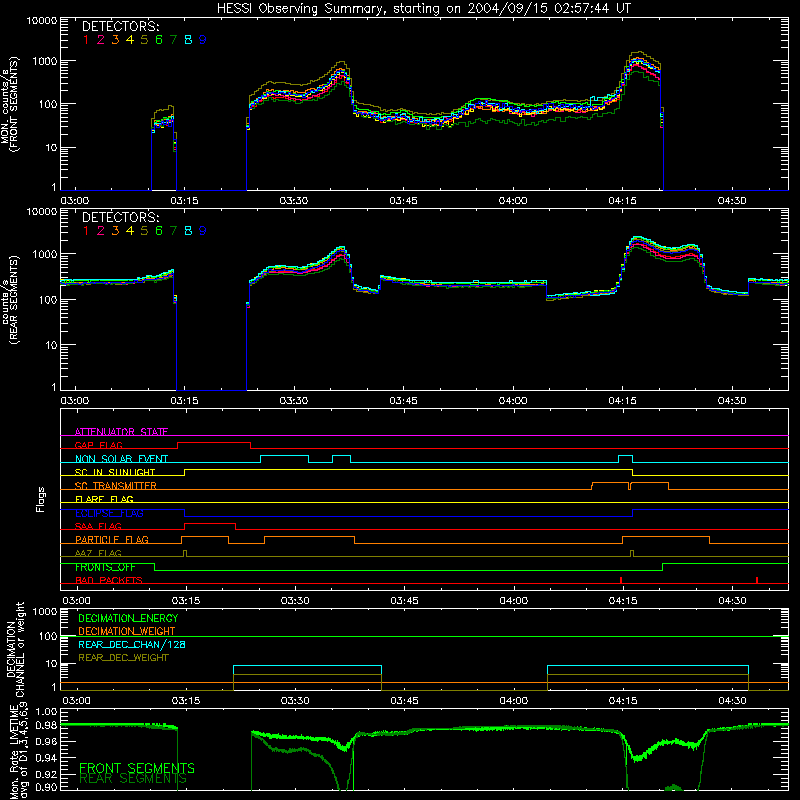Click the REAR_DEC_CHAN/128 legend label

click(132, 644)
